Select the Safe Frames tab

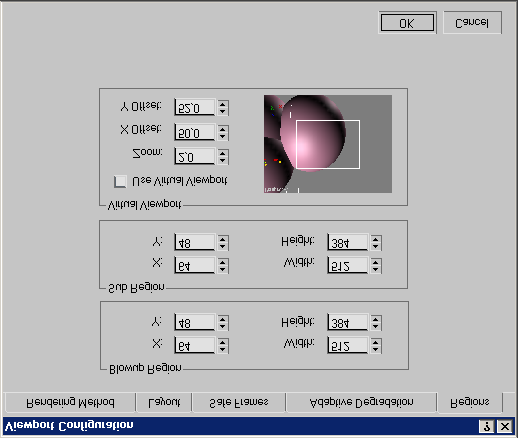[239, 402]
